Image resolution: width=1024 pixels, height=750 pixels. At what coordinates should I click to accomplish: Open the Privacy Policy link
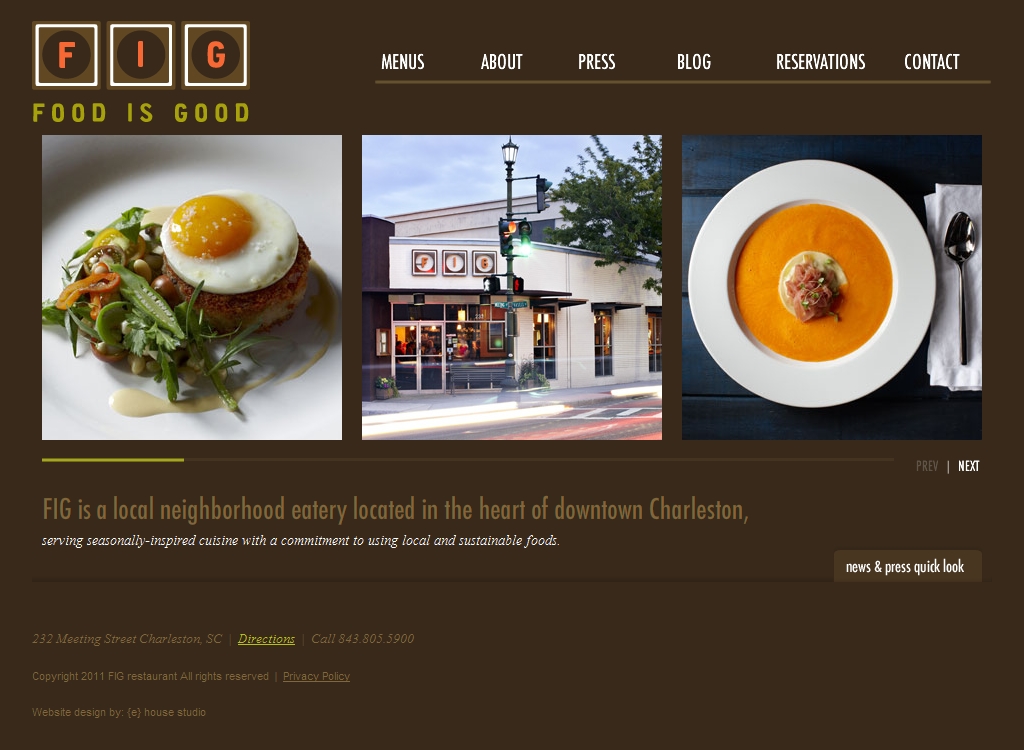point(316,676)
